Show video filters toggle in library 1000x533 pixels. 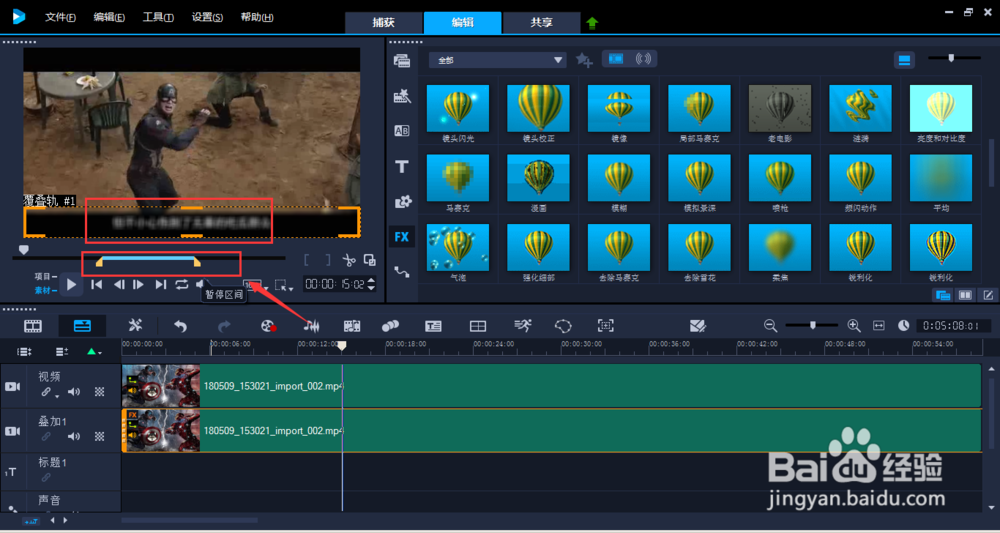point(616,59)
